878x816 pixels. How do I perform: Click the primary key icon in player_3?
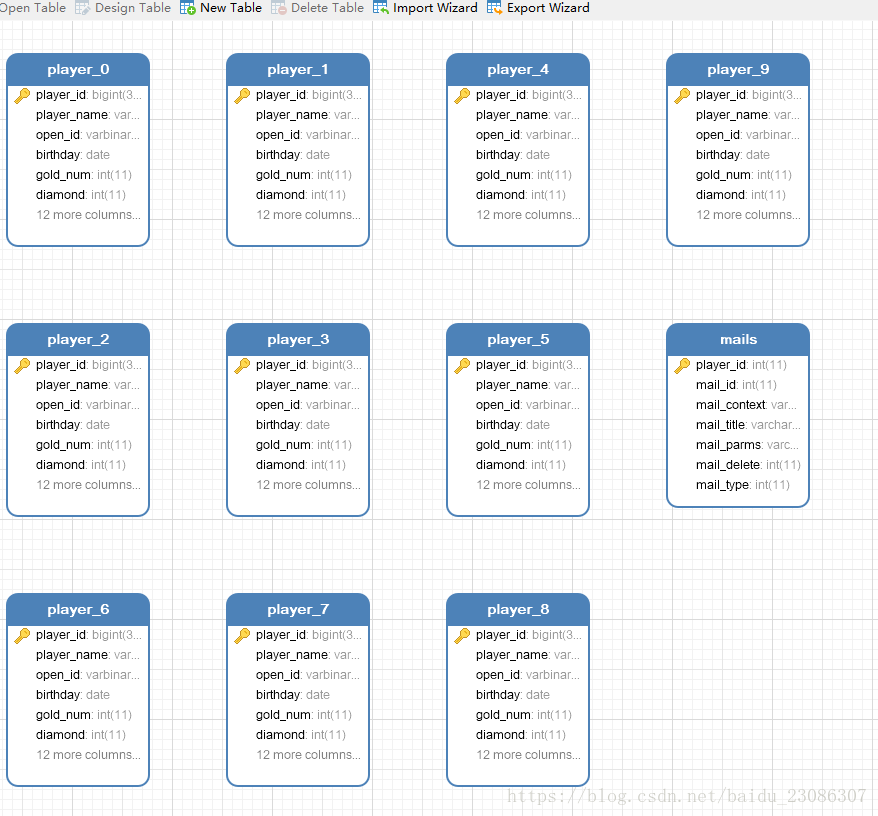click(242, 365)
